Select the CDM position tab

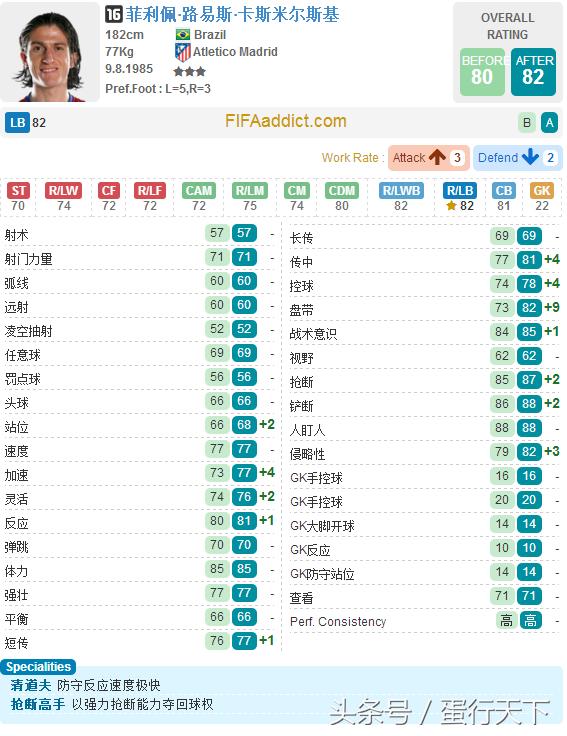tap(342, 191)
